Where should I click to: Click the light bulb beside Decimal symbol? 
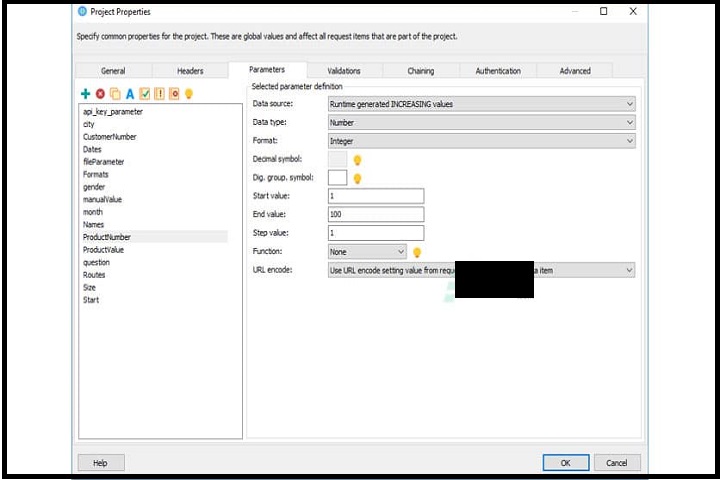tap(357, 160)
